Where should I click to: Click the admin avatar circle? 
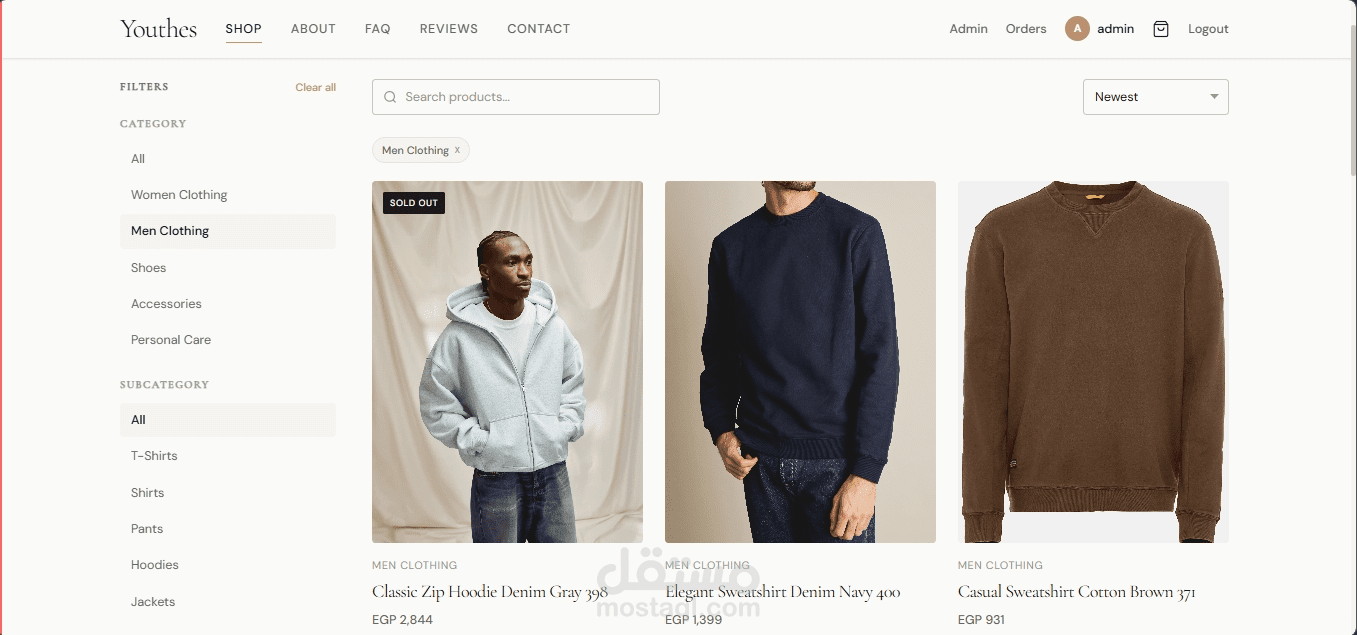coord(1077,29)
